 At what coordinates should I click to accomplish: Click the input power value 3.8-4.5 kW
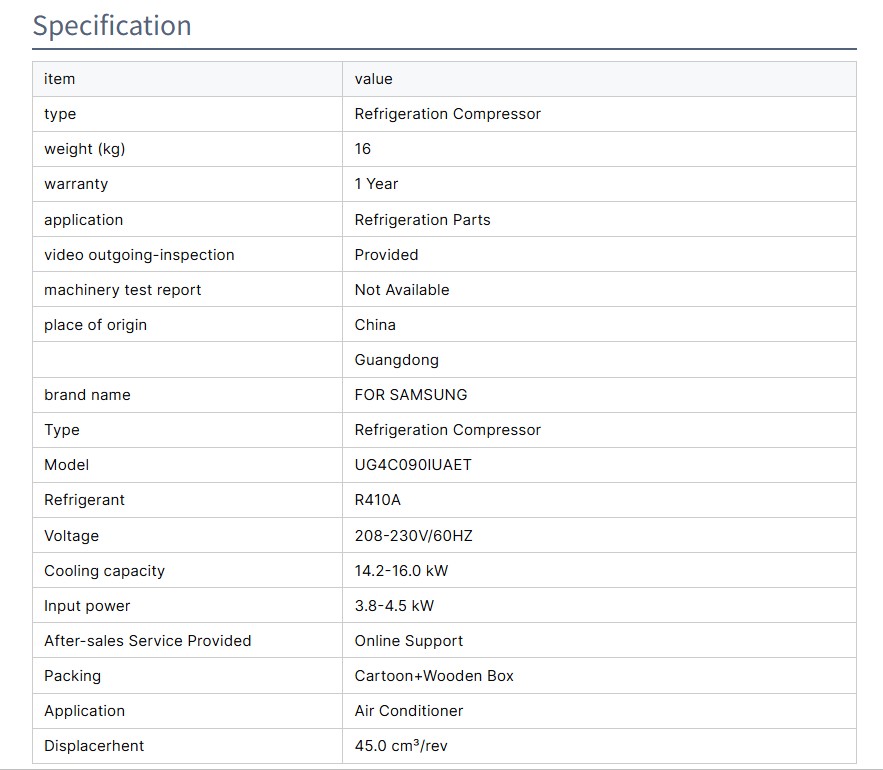394,606
